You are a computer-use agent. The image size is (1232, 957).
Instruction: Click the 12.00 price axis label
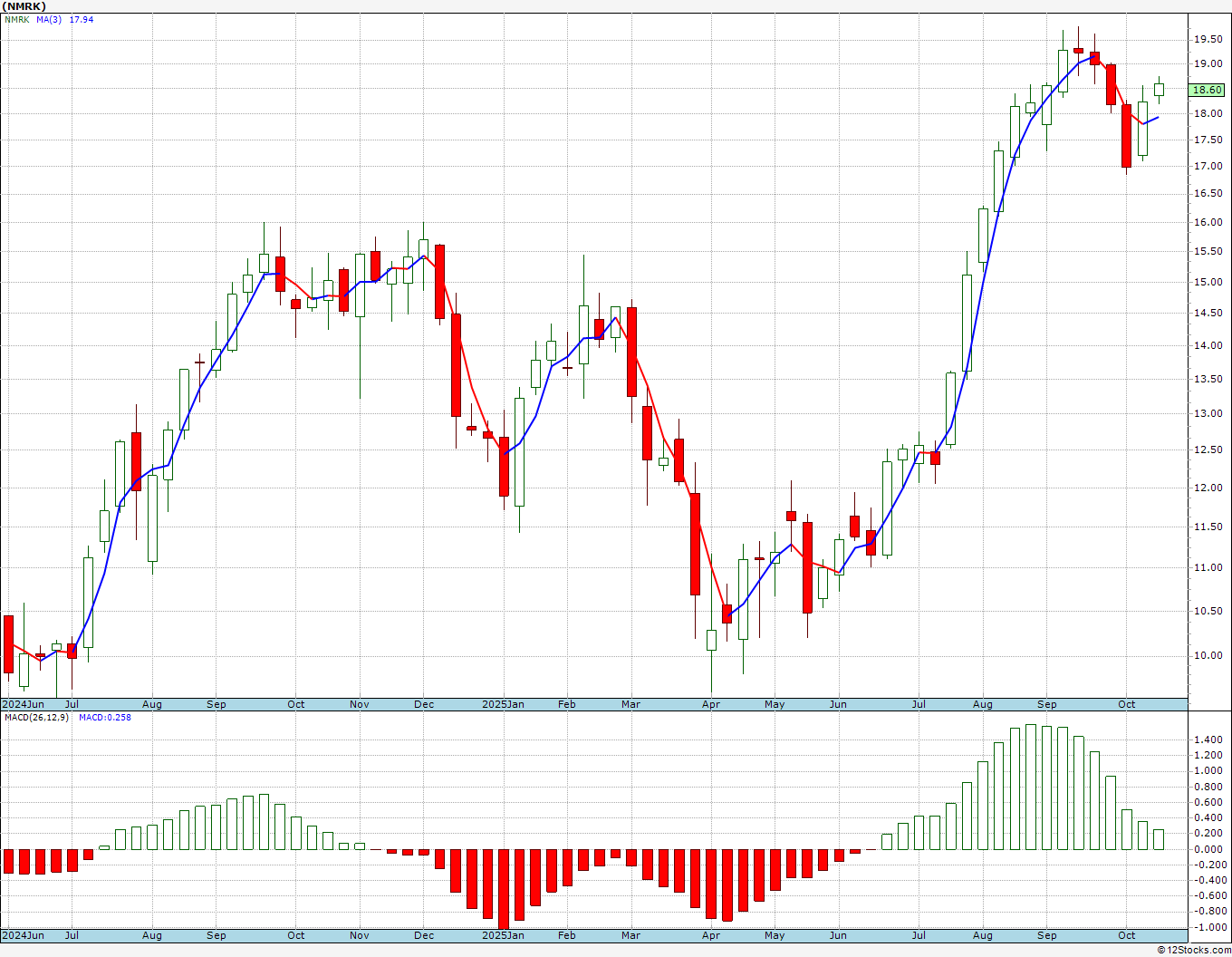(1208, 488)
